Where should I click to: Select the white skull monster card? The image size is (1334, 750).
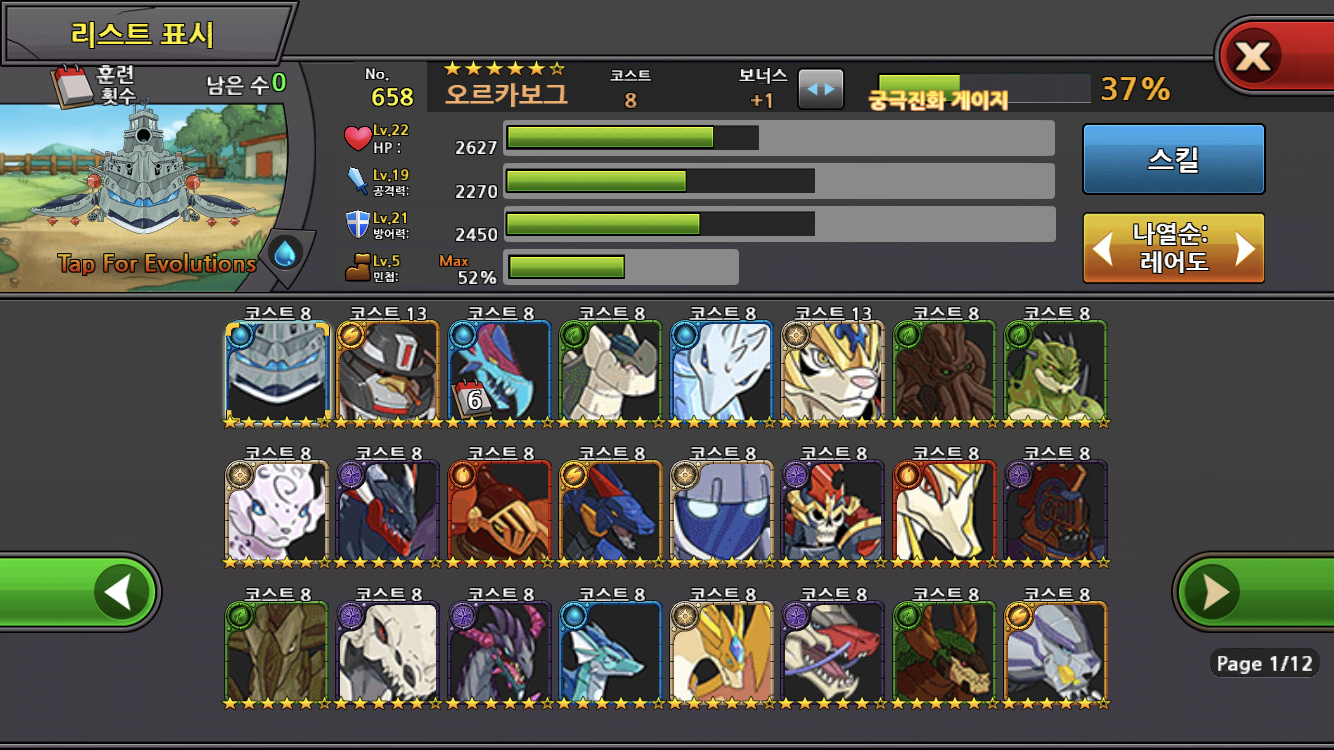click(x=388, y=652)
